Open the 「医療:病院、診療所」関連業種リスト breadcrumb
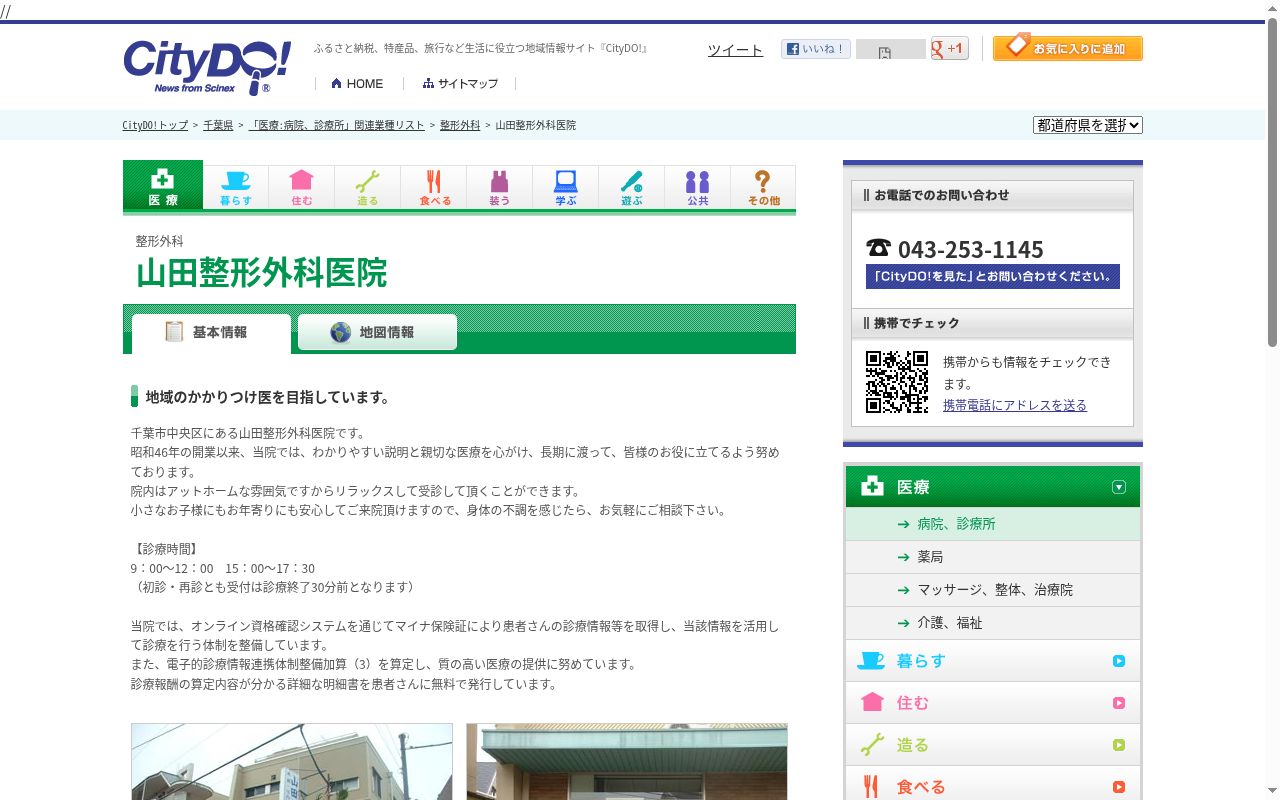Image resolution: width=1280 pixels, height=800 pixels. pyautogui.click(x=336, y=125)
